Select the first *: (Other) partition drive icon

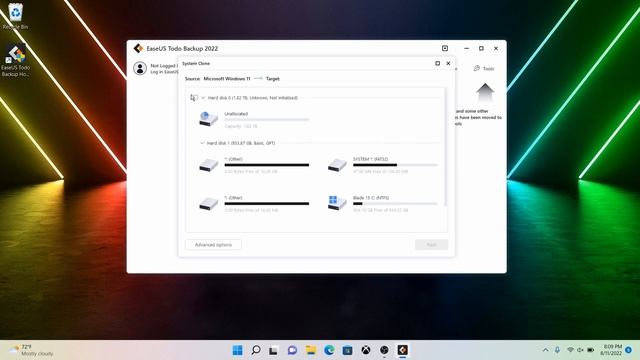tap(209, 164)
